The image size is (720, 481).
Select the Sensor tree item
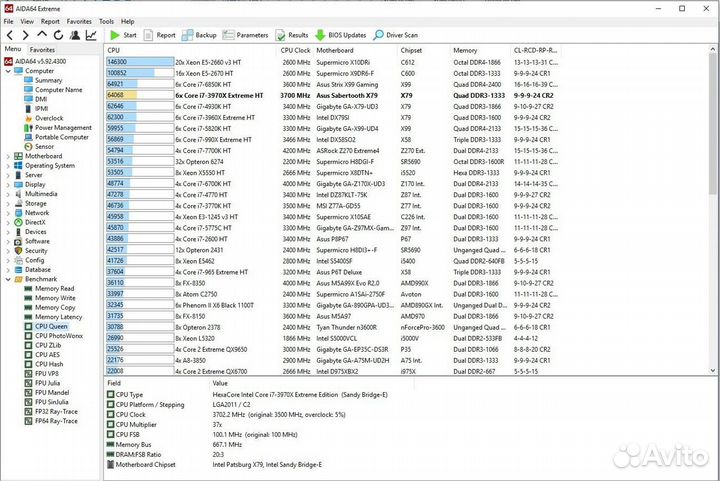coord(45,146)
